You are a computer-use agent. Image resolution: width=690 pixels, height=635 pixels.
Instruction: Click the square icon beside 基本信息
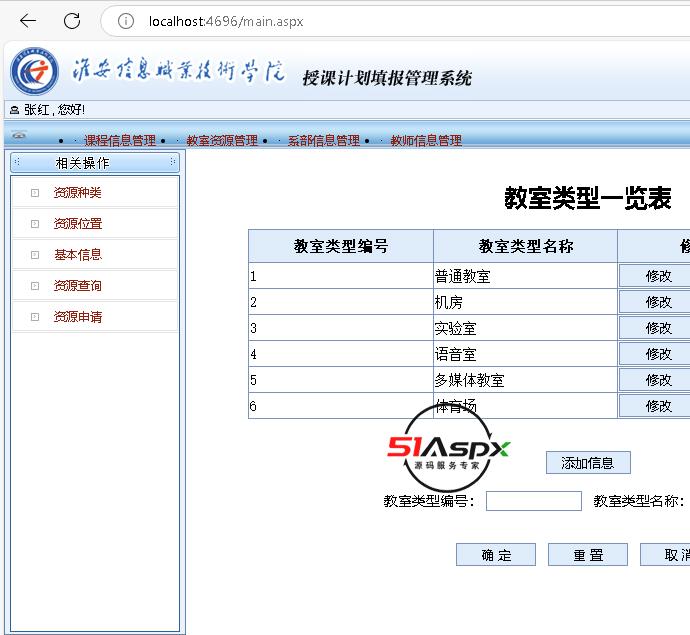35,255
